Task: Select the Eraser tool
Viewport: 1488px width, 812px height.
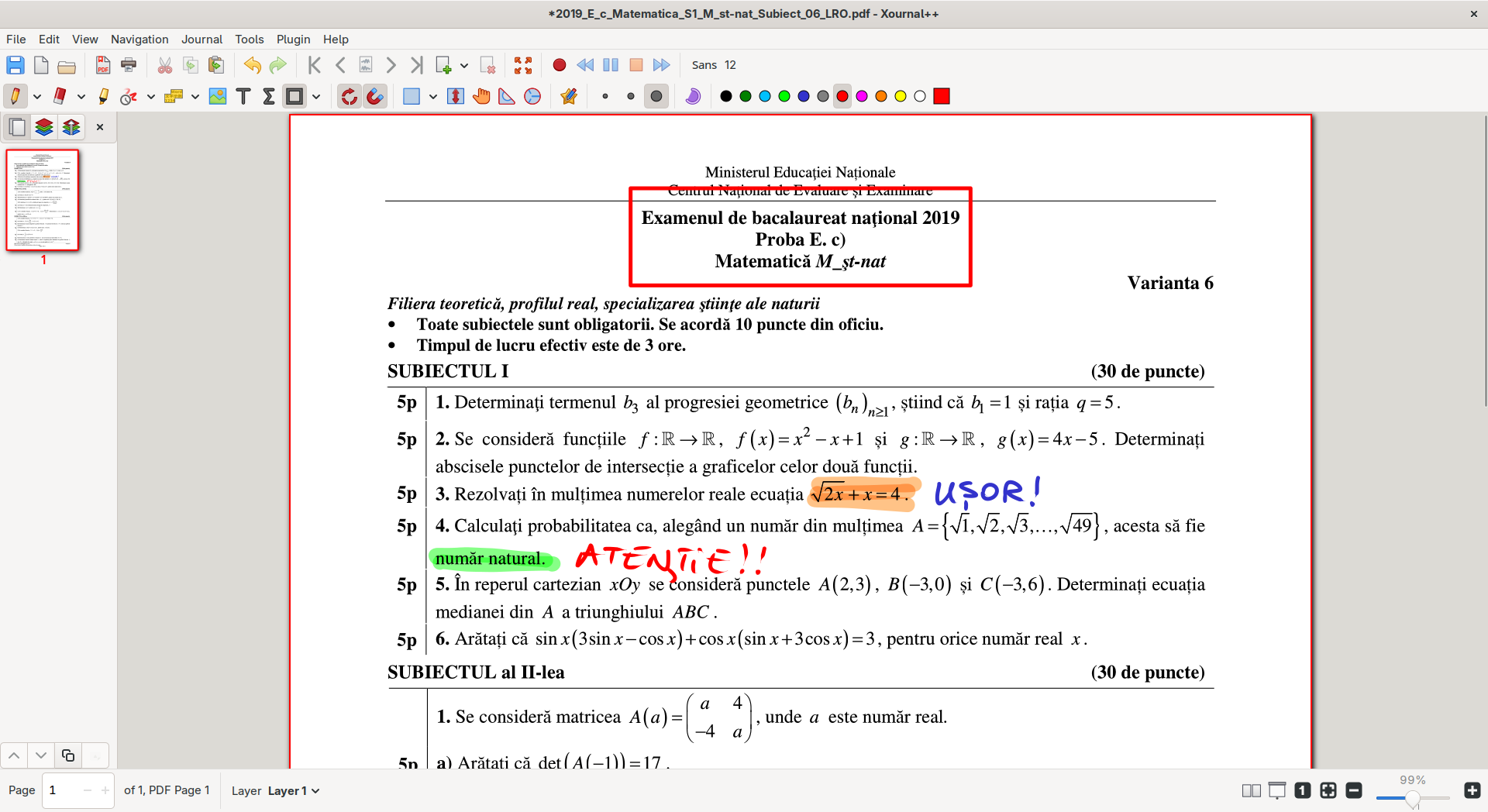Action: click(x=60, y=96)
